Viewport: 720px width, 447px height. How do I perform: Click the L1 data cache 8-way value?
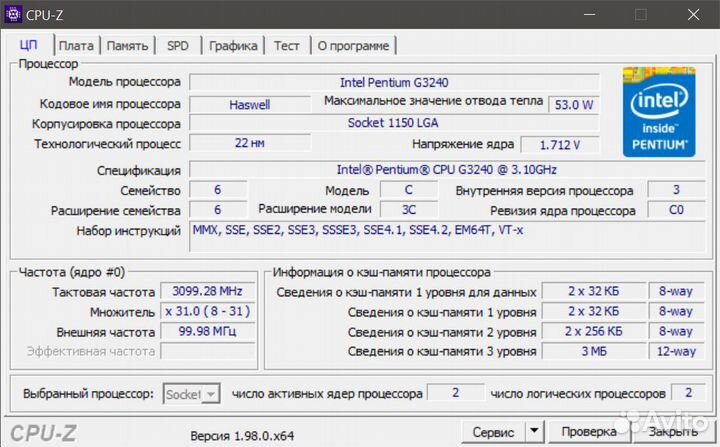pyautogui.click(x=676, y=291)
